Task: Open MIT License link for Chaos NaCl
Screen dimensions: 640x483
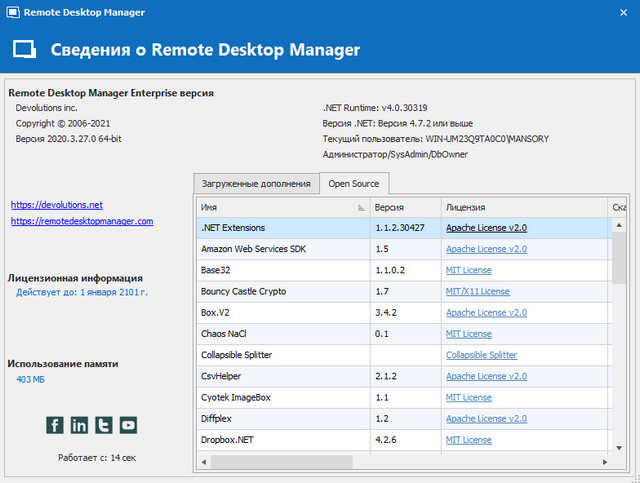Action: coord(469,334)
